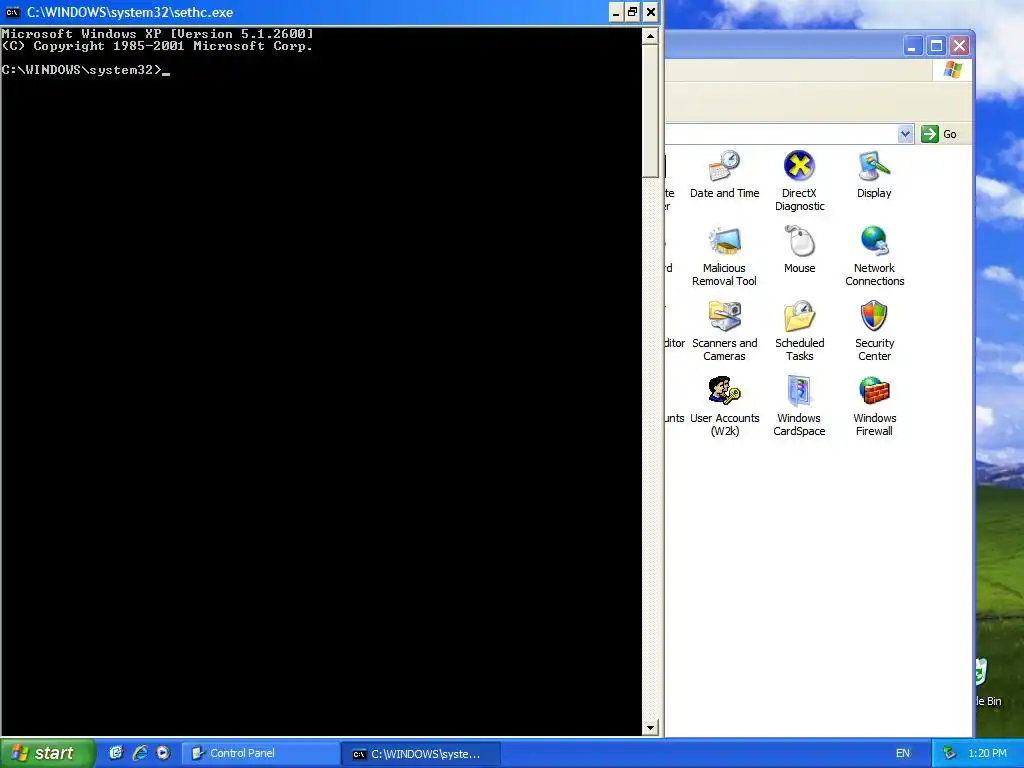Switch to Control Panel taskbar button
The height and width of the screenshot is (768, 1024).
click(259, 754)
